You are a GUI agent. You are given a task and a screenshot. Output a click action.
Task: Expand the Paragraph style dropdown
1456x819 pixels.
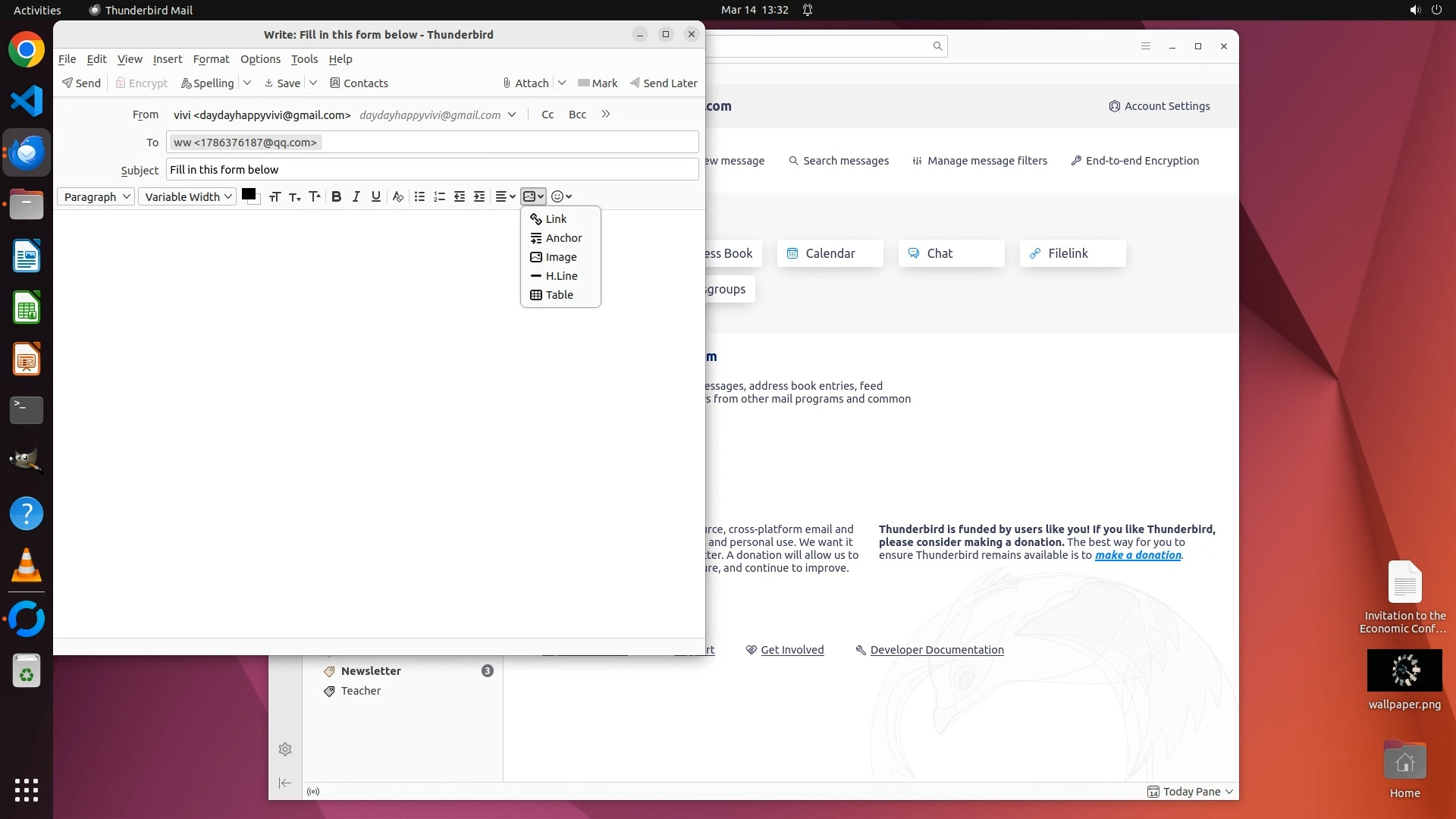[96, 197]
